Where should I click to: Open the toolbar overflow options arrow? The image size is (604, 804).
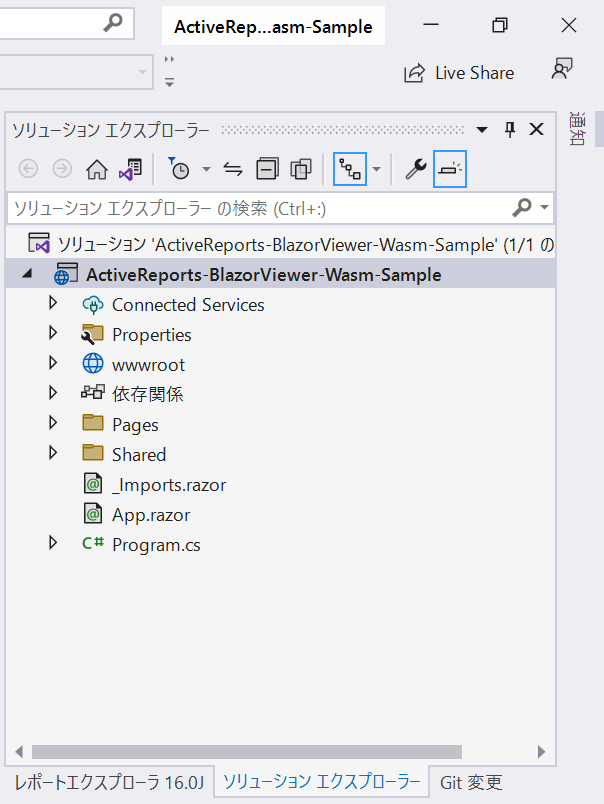[169, 82]
